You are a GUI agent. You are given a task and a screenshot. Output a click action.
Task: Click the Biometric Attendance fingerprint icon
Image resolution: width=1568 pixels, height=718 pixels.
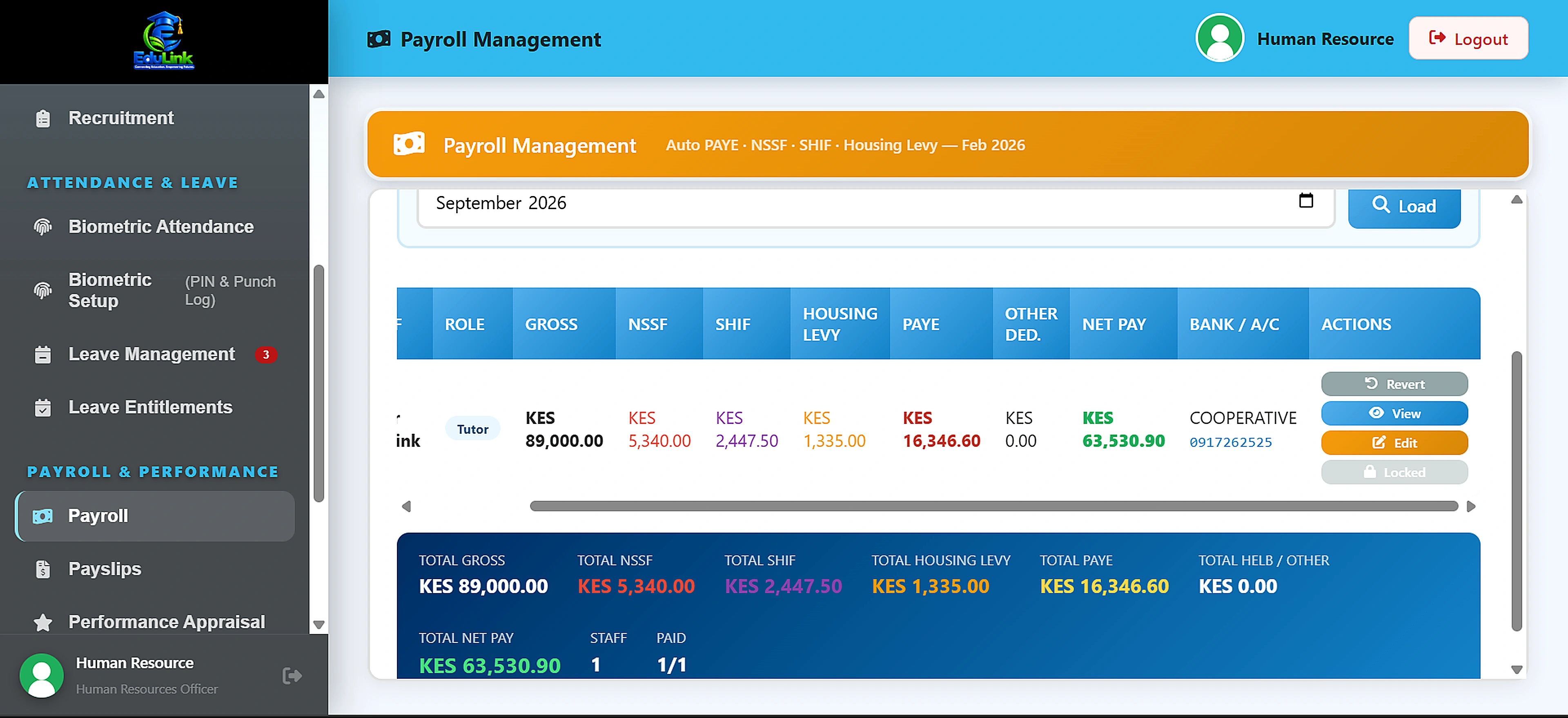(42, 227)
